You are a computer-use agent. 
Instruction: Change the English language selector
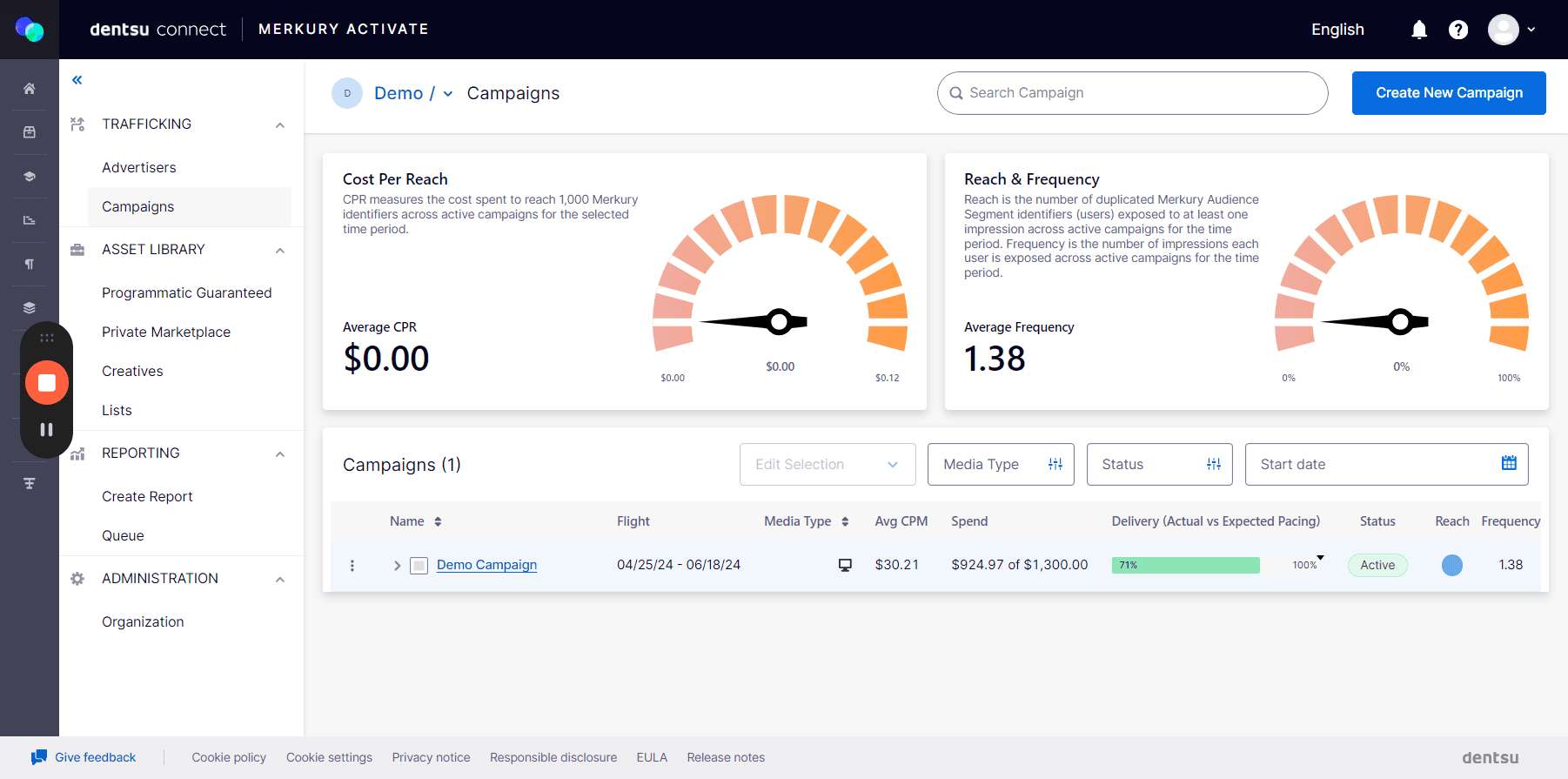[x=1337, y=30]
